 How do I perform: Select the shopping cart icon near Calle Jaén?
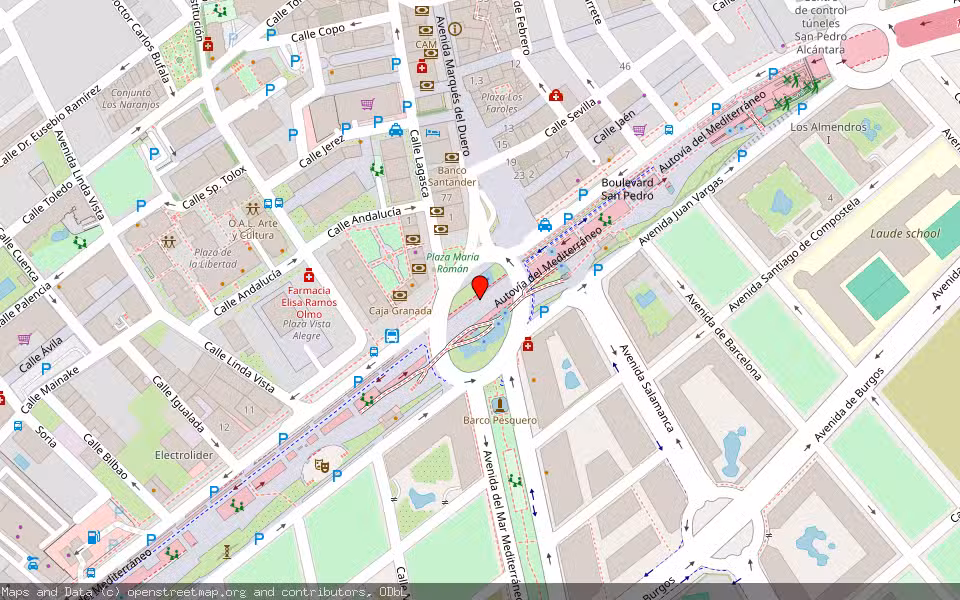pos(639,130)
